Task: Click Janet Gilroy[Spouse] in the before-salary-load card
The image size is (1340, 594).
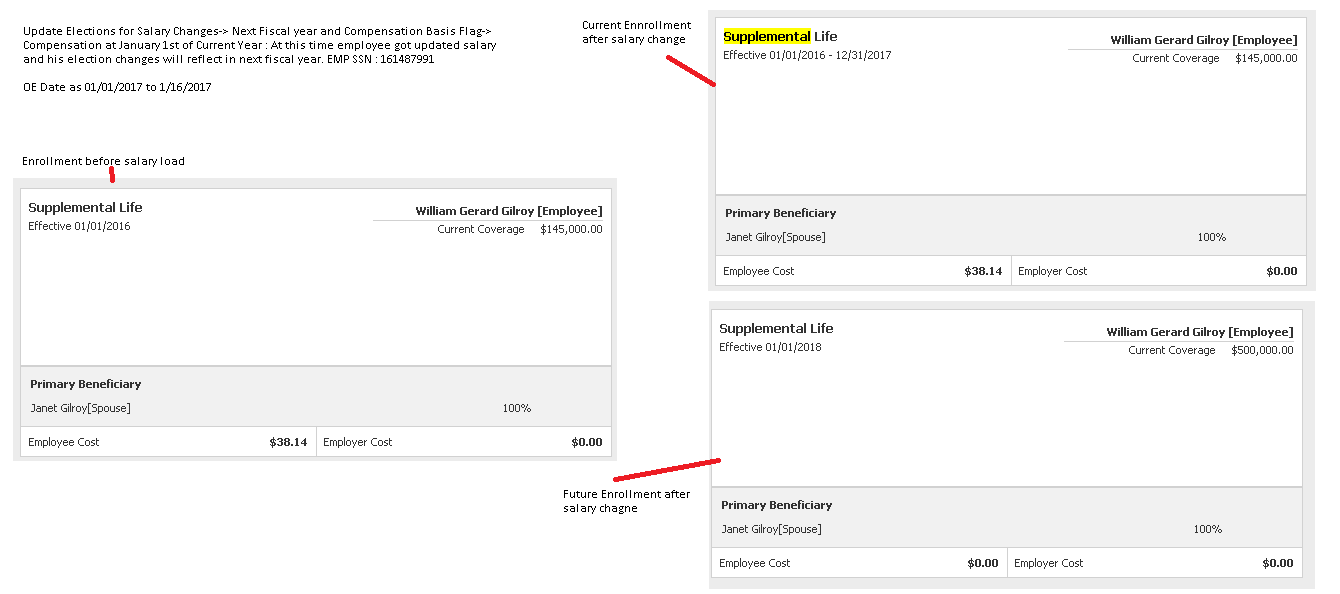Action: pos(80,408)
